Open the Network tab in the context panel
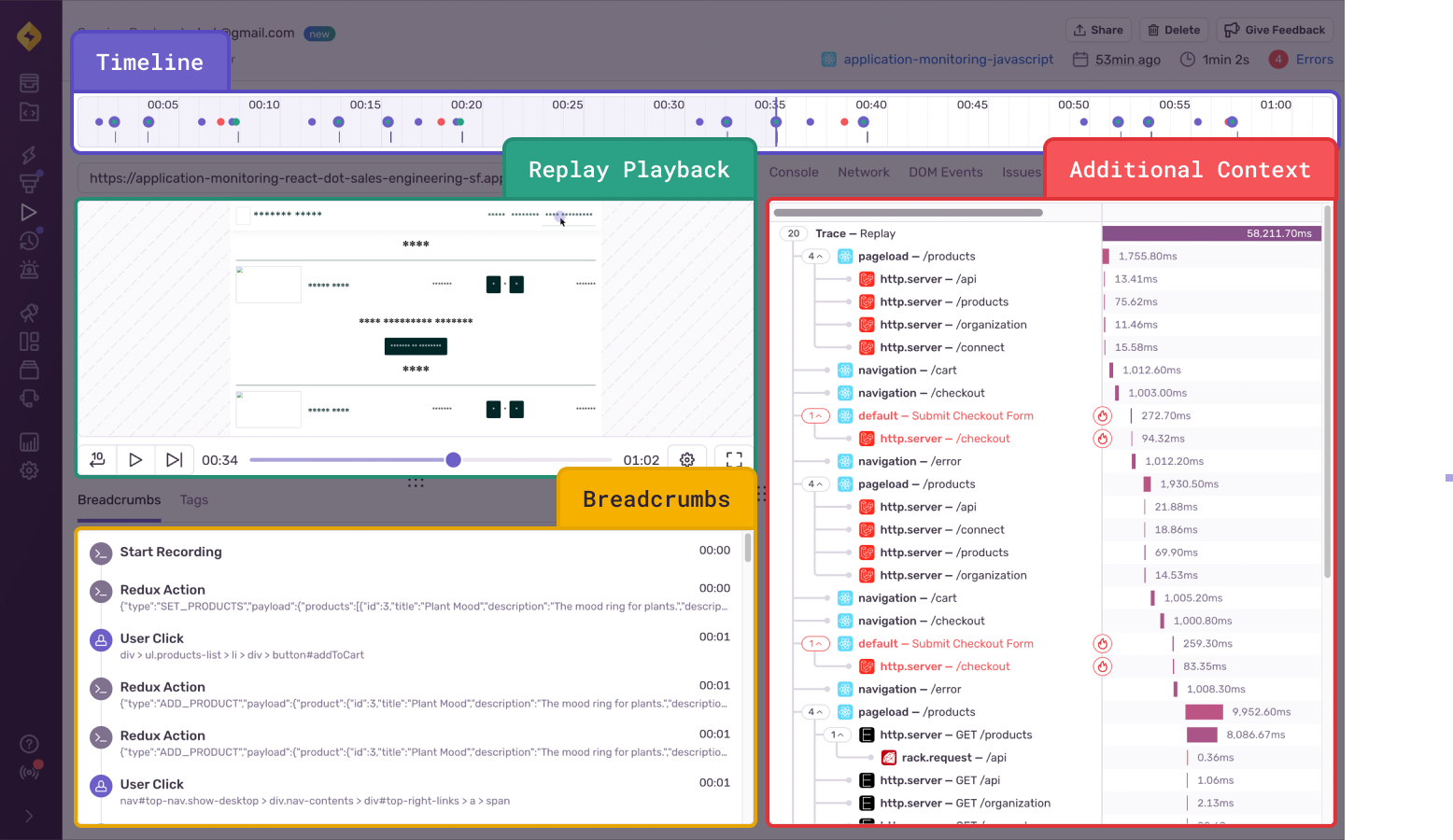Viewport: 1453px width, 840px height. tap(863, 172)
